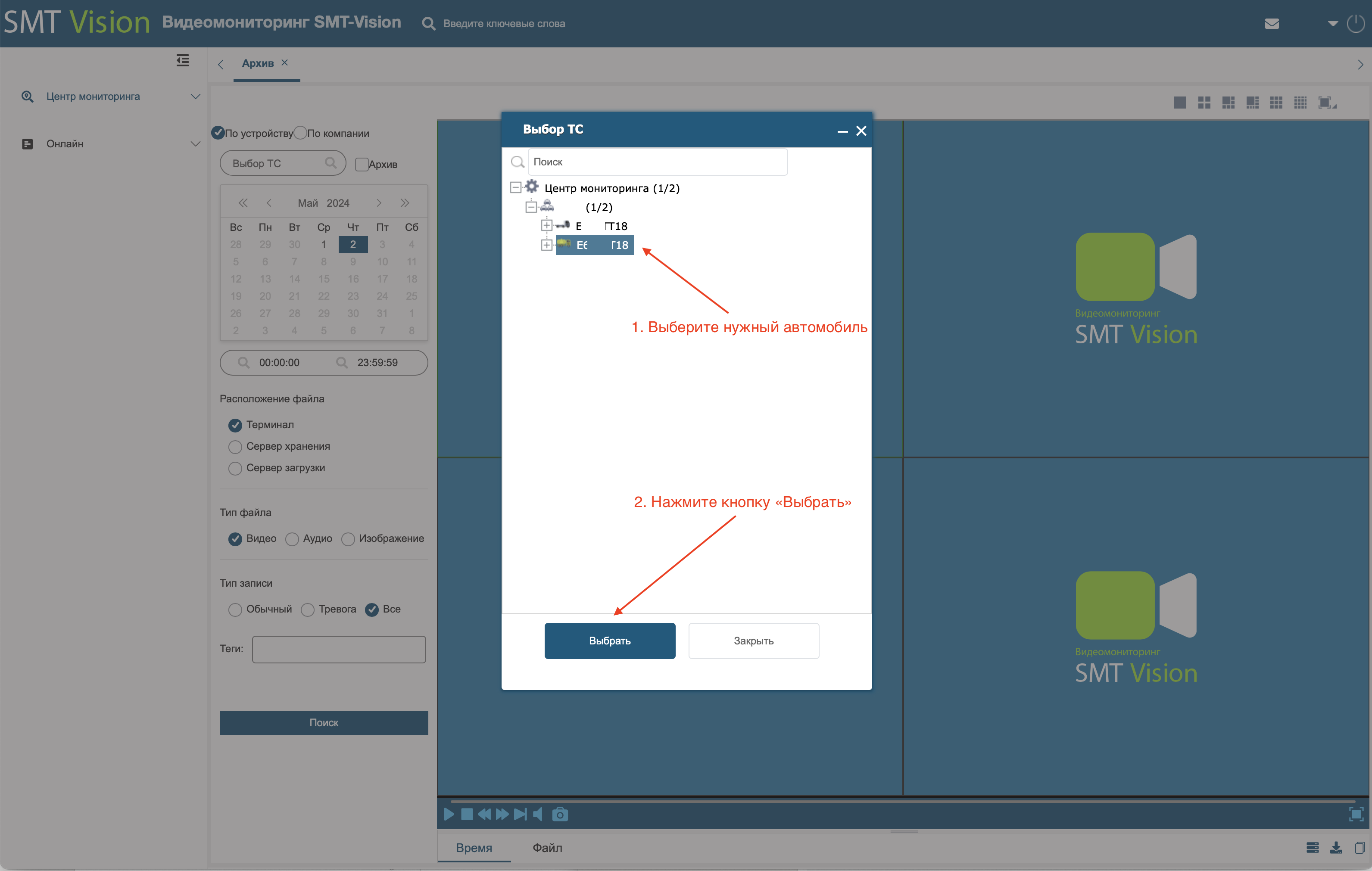Click the download icon at bottom right
The image size is (1372, 871).
pos(1335,848)
